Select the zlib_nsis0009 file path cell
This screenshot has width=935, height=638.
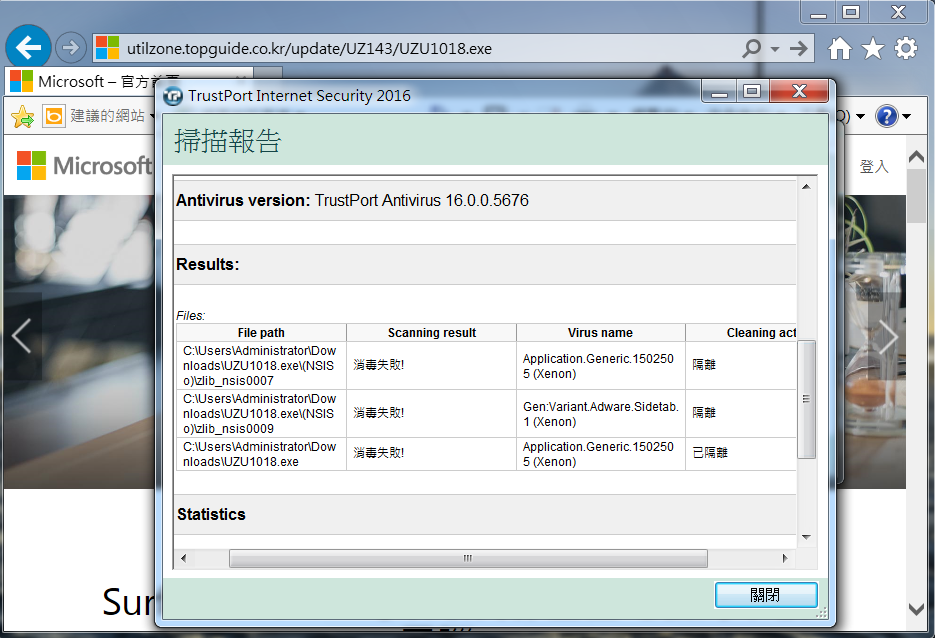[261, 414]
